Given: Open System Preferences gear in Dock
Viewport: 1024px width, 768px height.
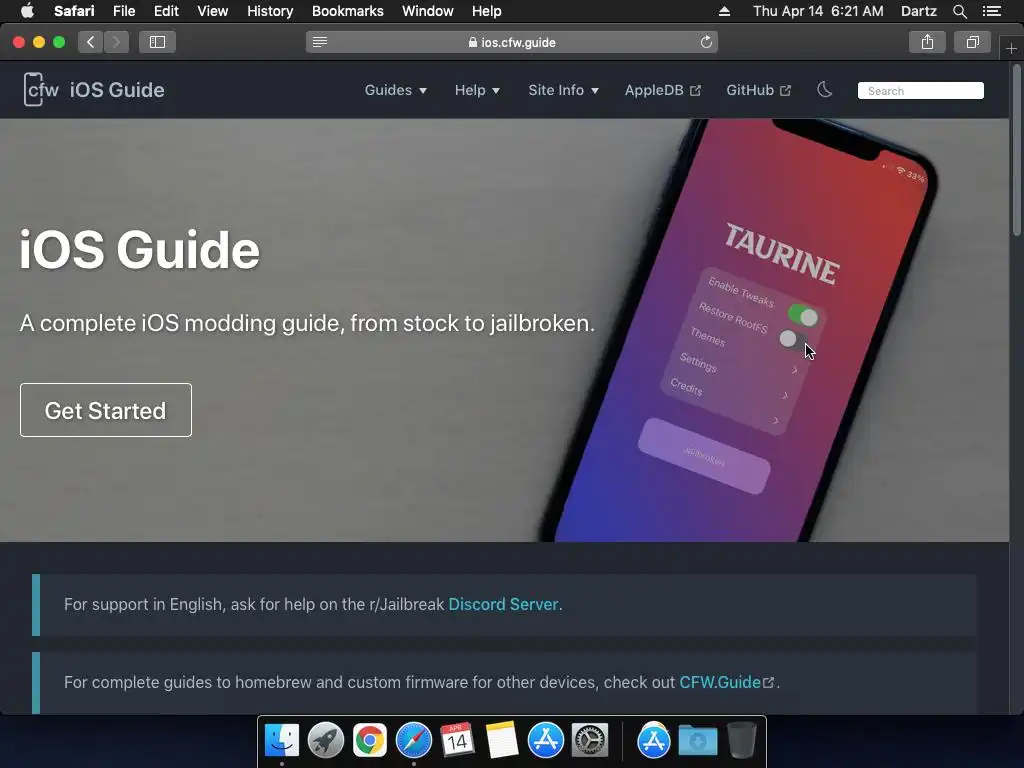Looking at the screenshot, I should pyautogui.click(x=590, y=740).
